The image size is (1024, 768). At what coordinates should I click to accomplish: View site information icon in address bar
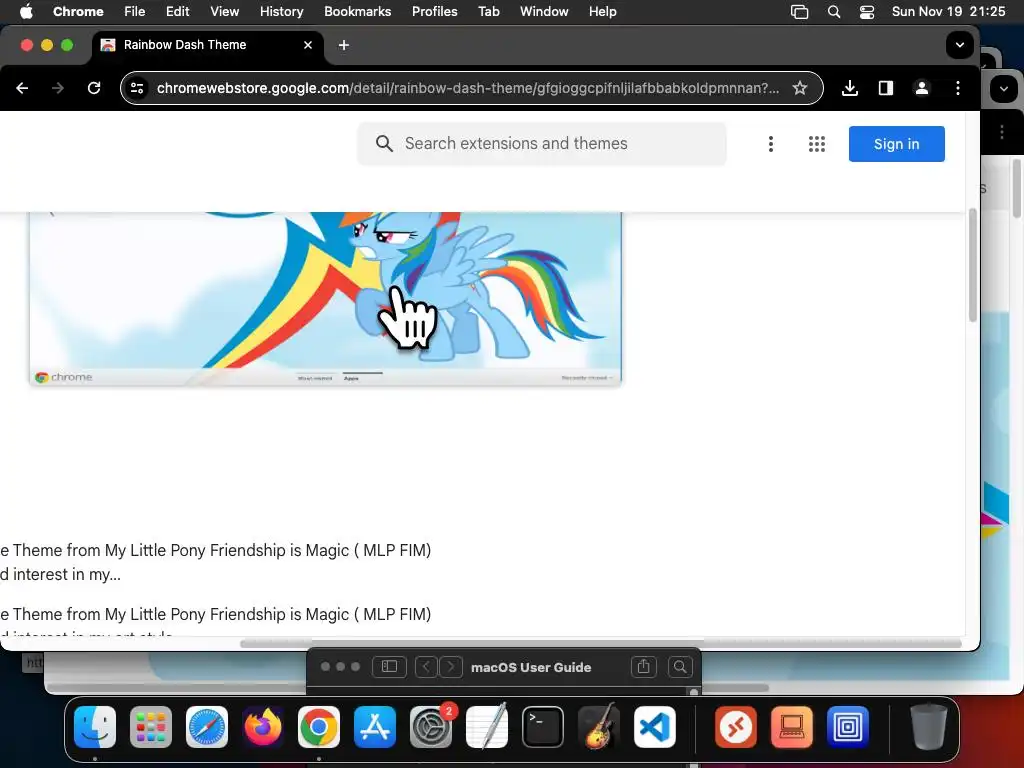(x=137, y=88)
